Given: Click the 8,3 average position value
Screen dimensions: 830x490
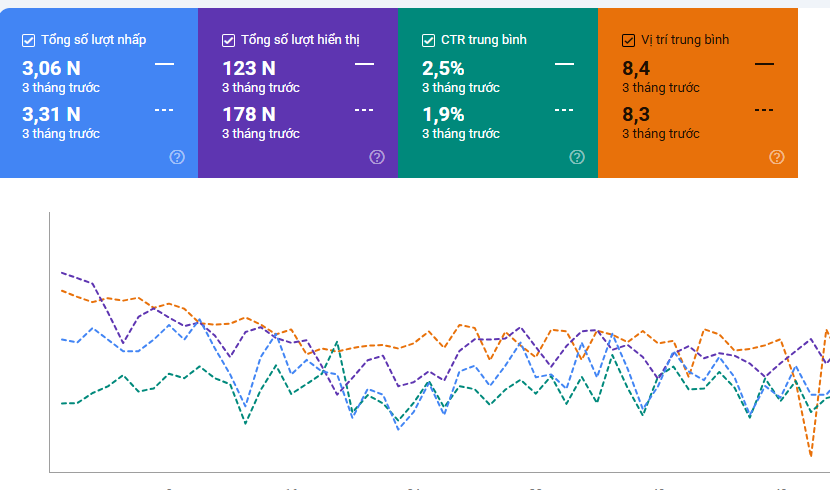Looking at the screenshot, I should click(x=636, y=114).
